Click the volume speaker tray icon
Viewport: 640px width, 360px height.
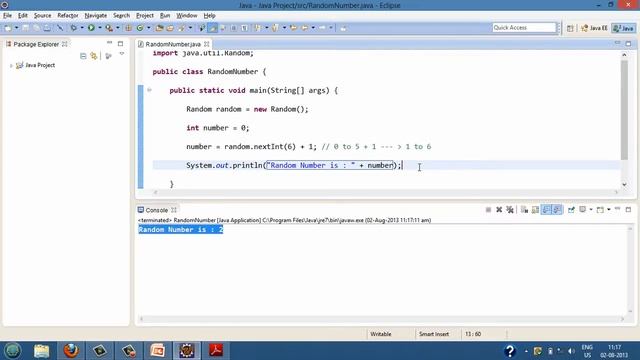571,351
